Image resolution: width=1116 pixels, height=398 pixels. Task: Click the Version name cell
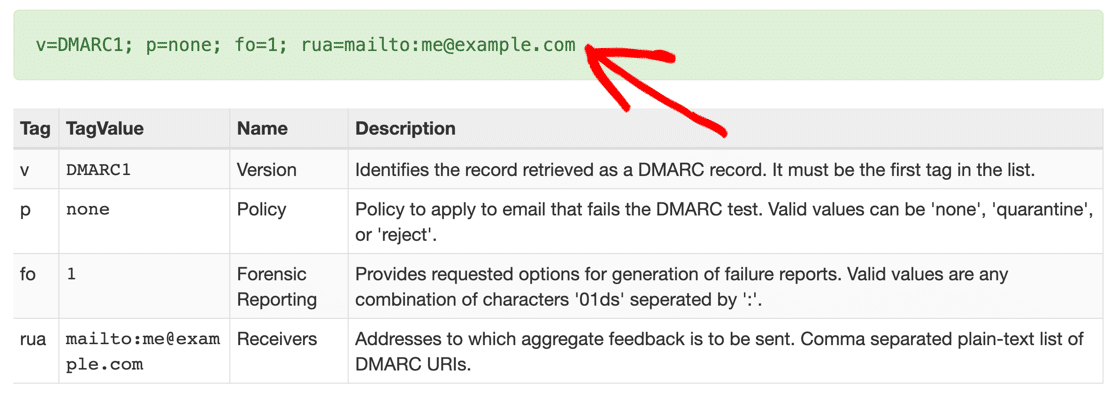[x=266, y=170]
